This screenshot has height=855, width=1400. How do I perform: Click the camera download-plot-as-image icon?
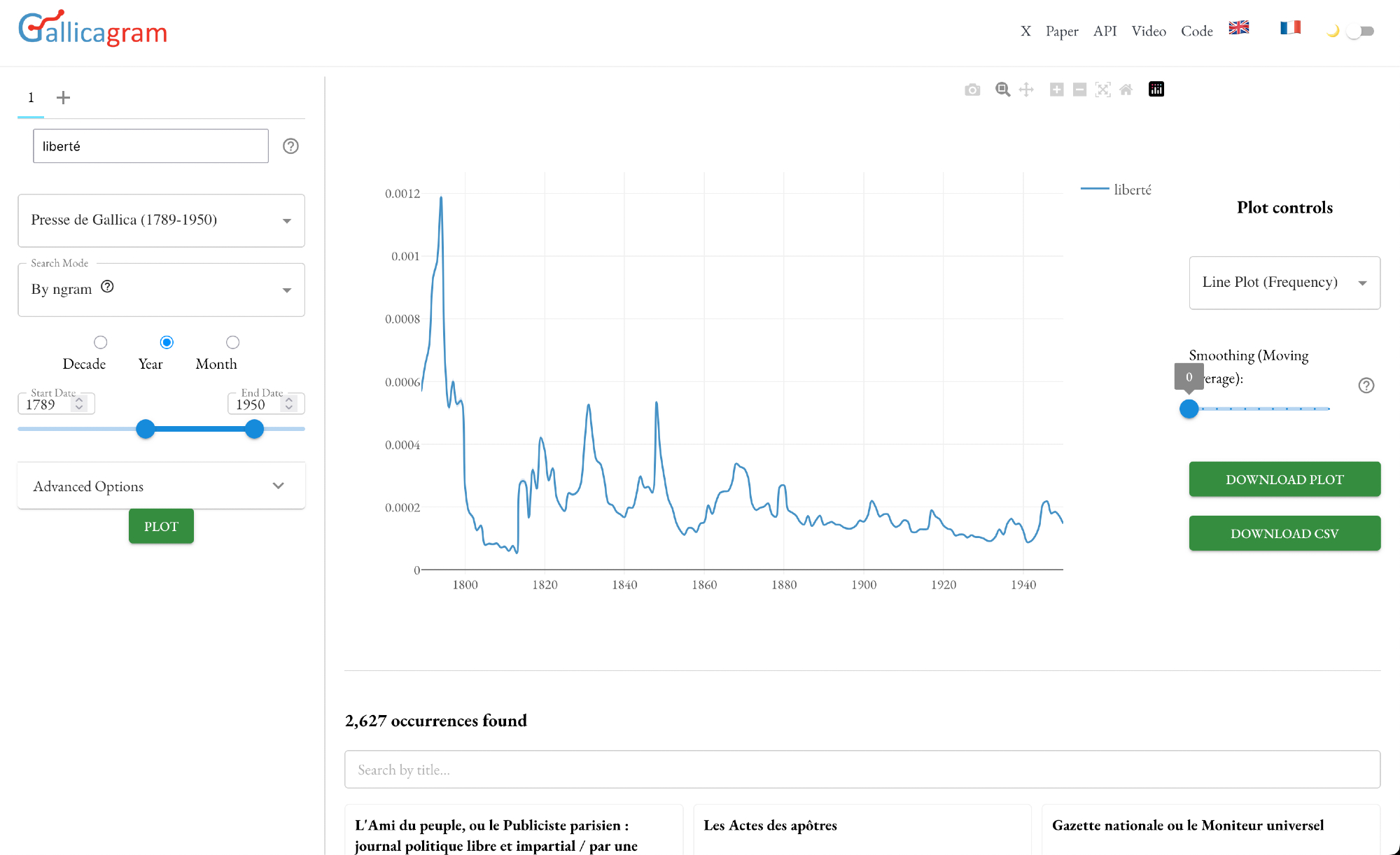(x=972, y=90)
